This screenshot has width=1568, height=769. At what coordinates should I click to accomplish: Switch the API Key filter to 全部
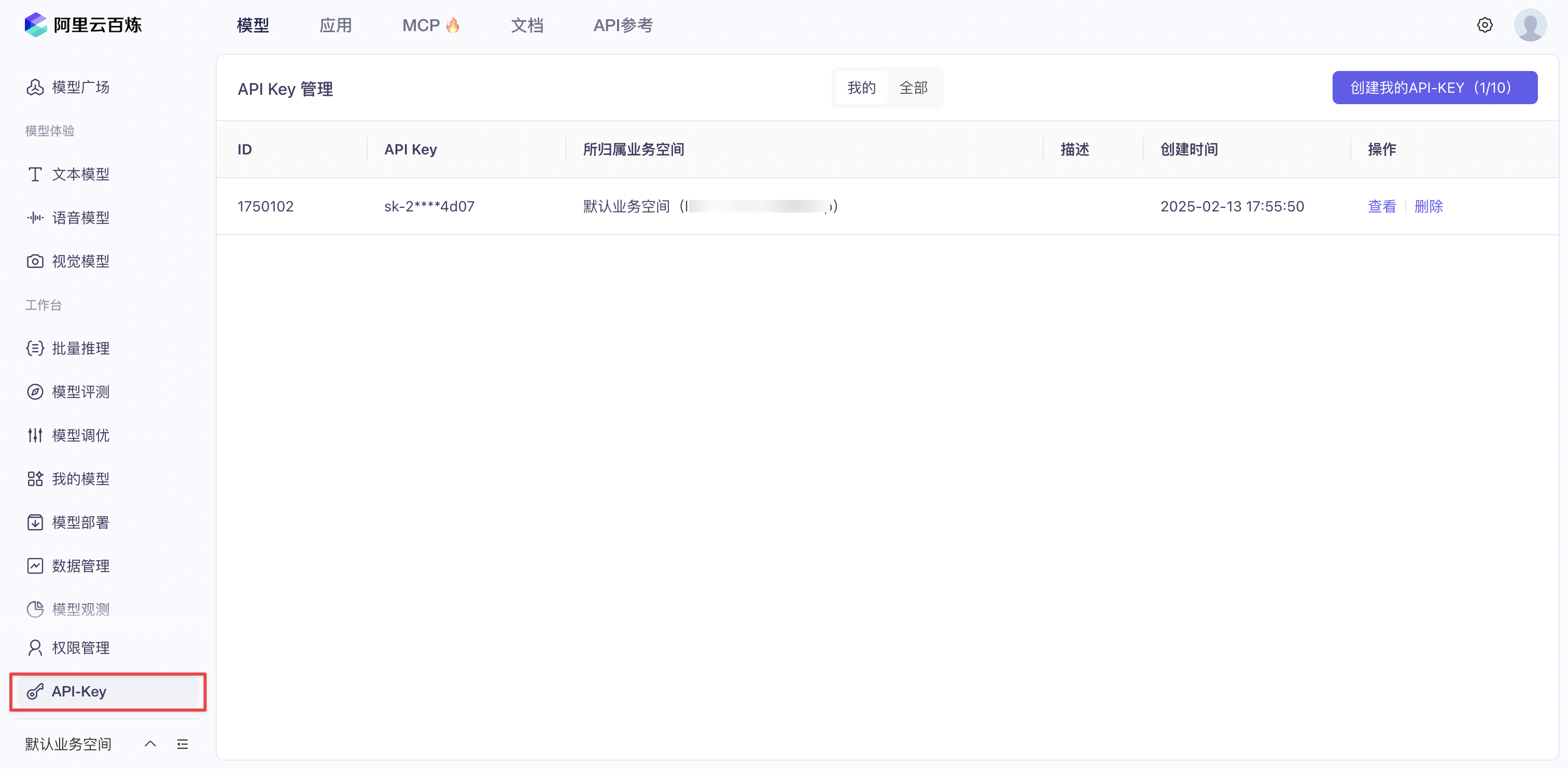[914, 88]
